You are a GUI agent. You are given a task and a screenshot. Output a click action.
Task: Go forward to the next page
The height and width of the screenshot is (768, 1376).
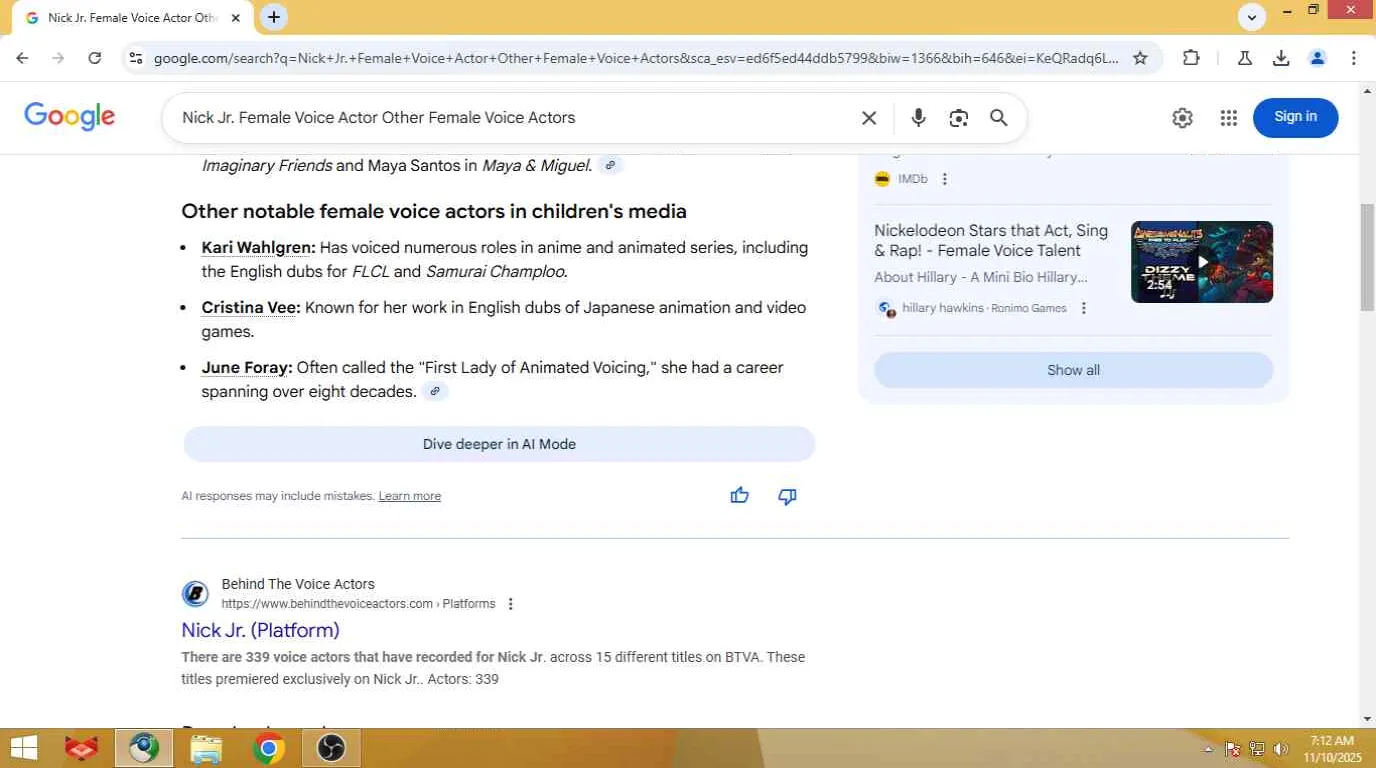click(x=58, y=58)
